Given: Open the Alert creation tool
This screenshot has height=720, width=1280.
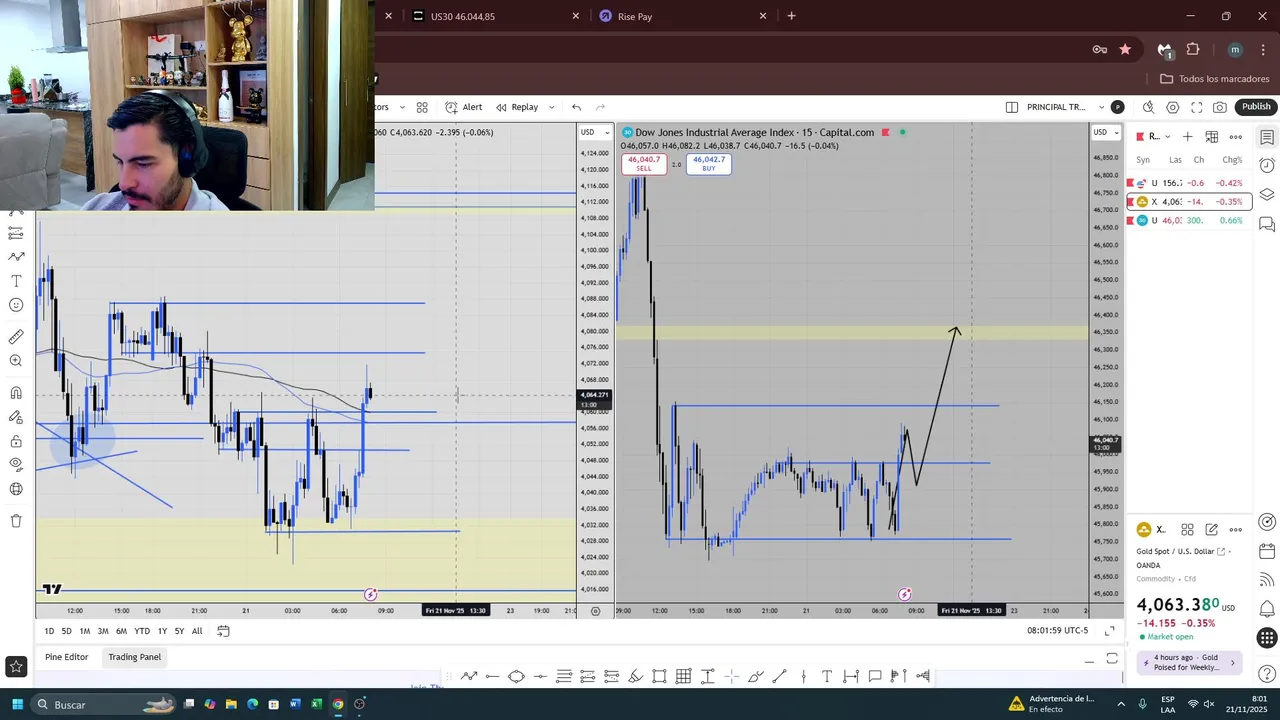Looking at the screenshot, I should pos(463,107).
